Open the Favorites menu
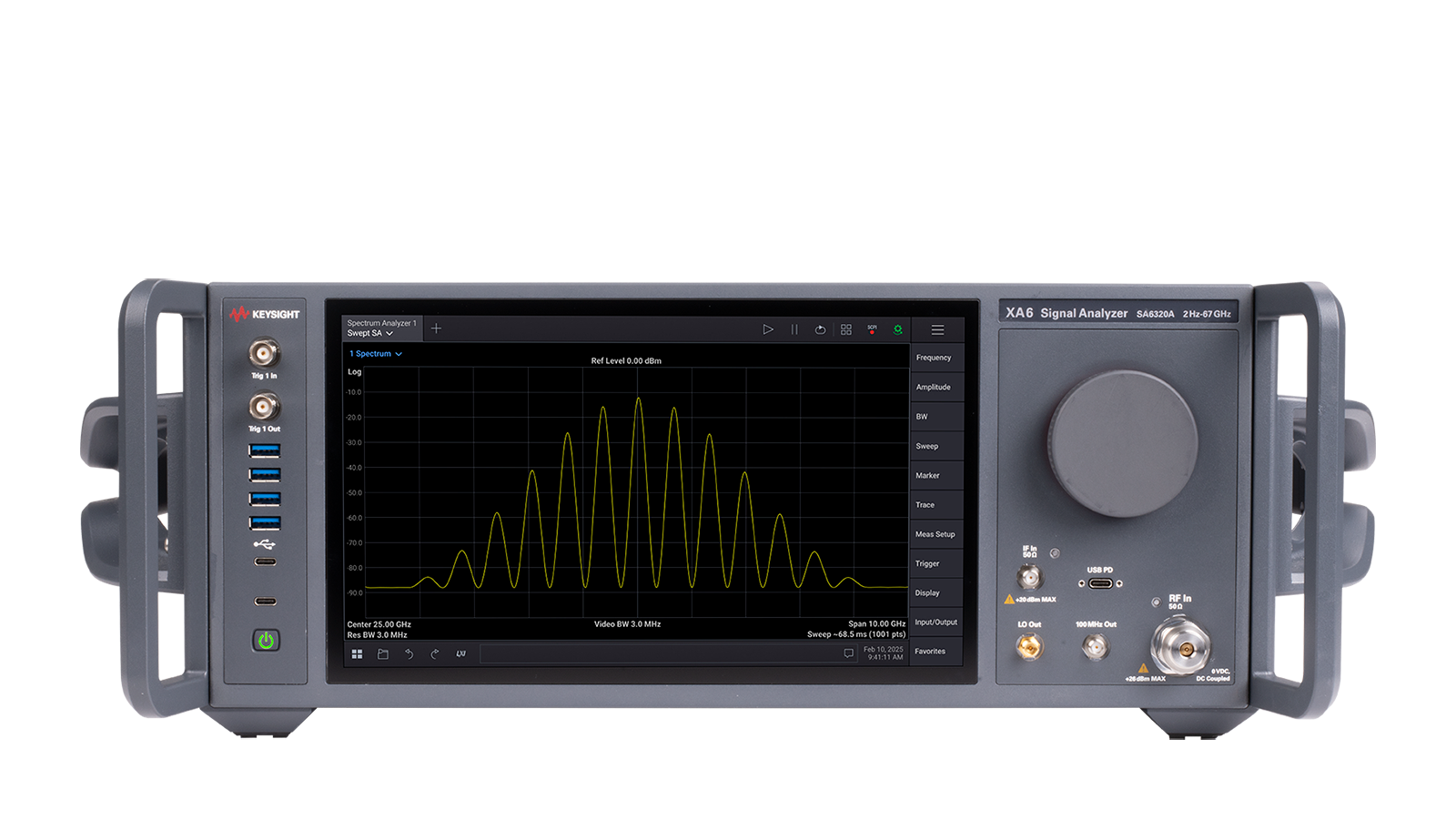Viewport: 1456px width, 819px height. [x=936, y=652]
